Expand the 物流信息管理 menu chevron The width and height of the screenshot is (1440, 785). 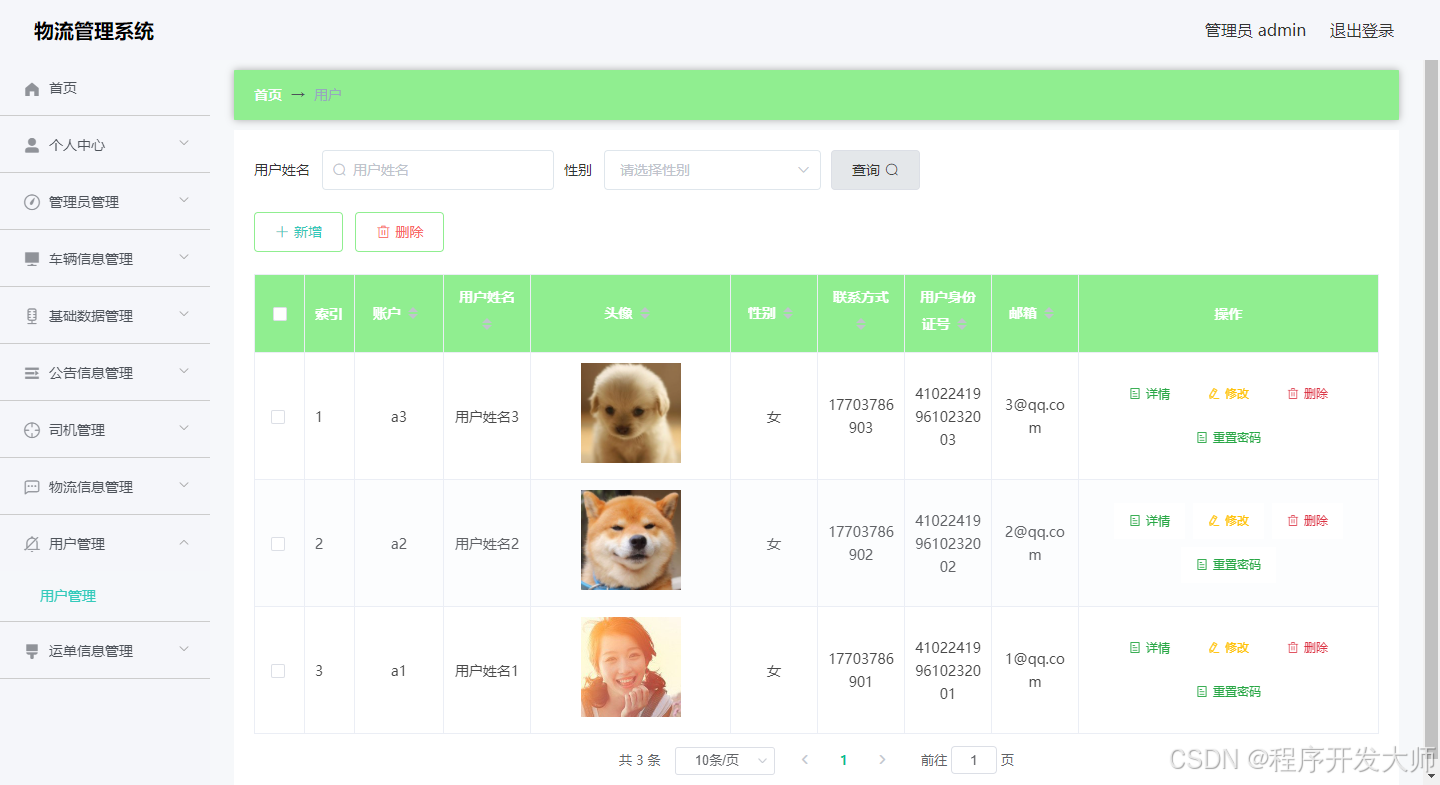[x=184, y=486]
